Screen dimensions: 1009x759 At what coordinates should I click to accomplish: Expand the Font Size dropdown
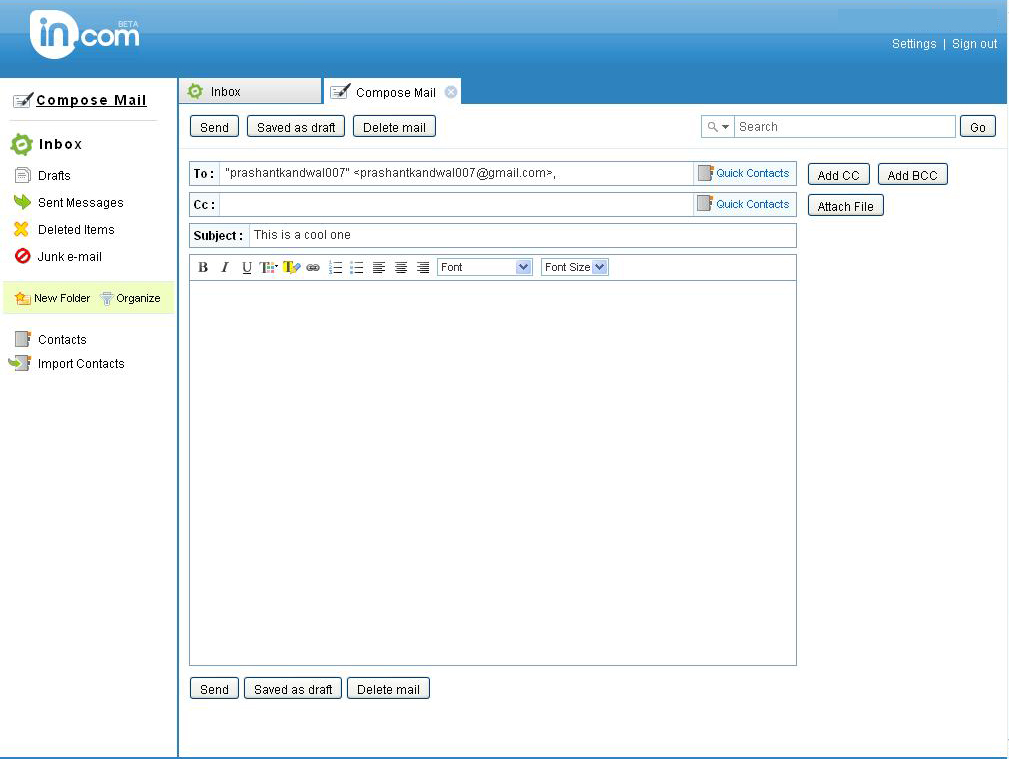(575, 267)
